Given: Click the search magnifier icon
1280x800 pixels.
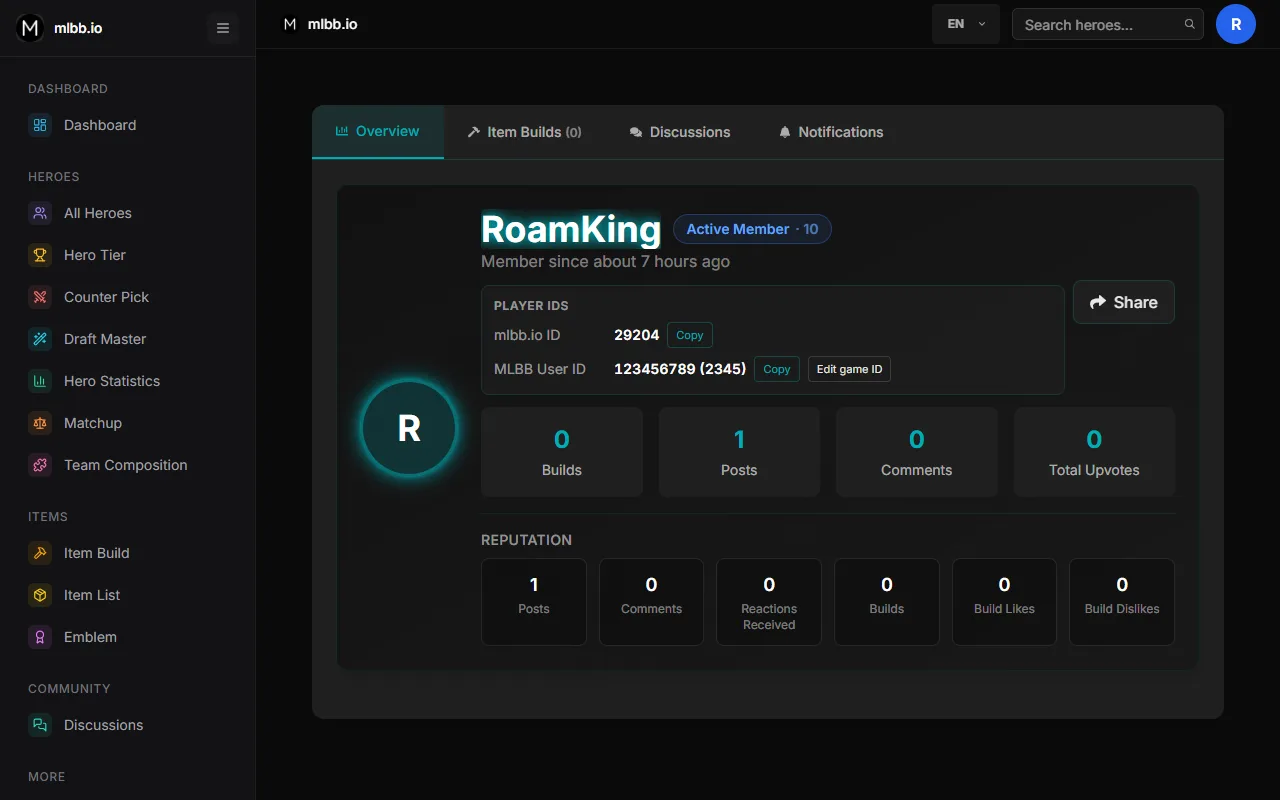Looking at the screenshot, I should 1189,25.
